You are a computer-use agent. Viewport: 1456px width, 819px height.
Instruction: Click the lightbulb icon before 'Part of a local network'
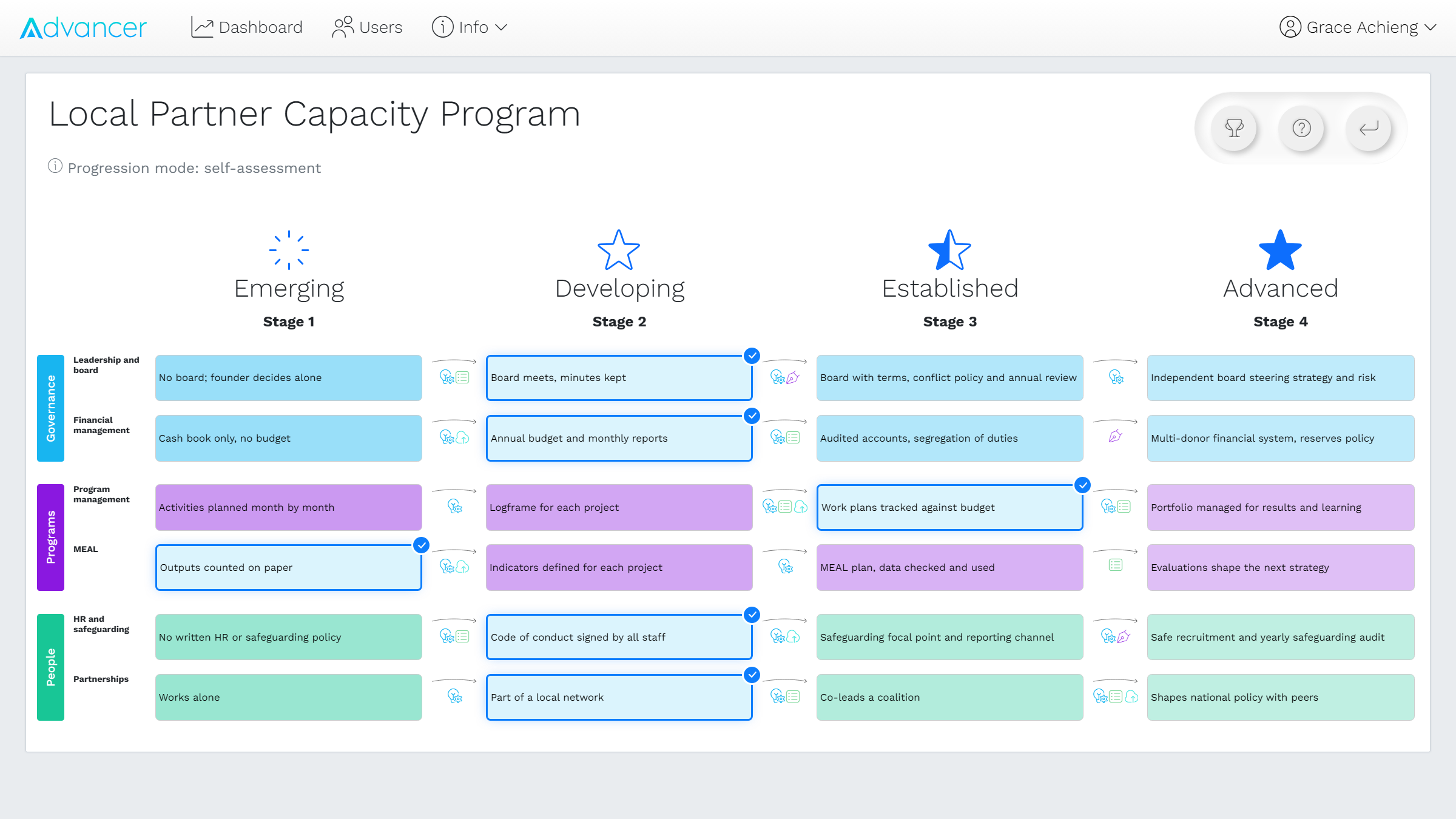pyautogui.click(x=454, y=696)
